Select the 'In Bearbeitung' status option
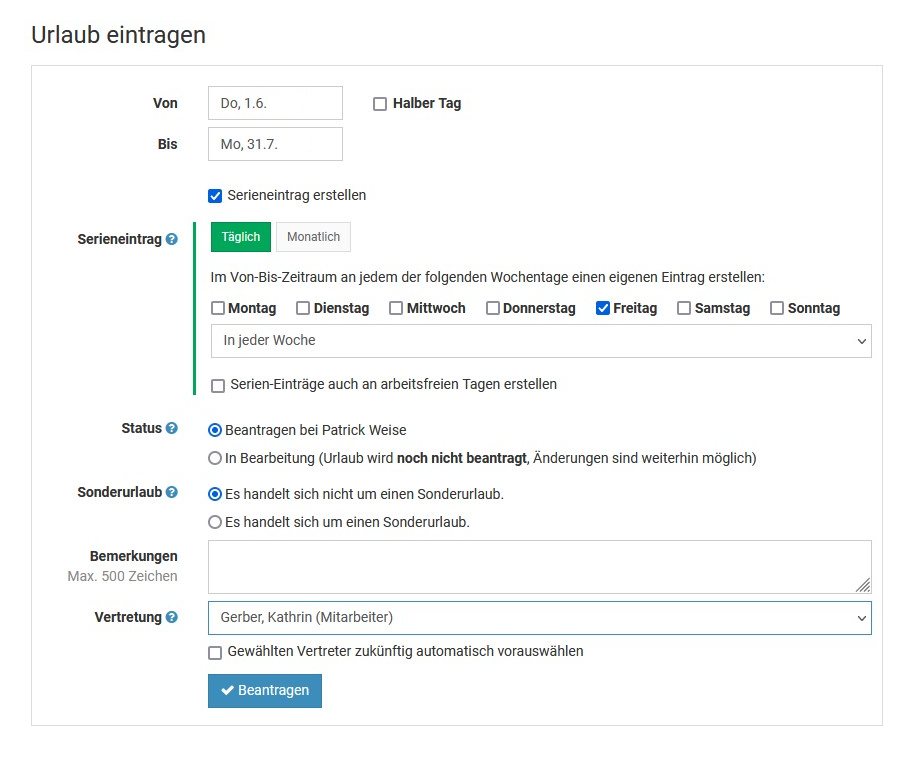This screenshot has height=763, width=915. (x=215, y=459)
